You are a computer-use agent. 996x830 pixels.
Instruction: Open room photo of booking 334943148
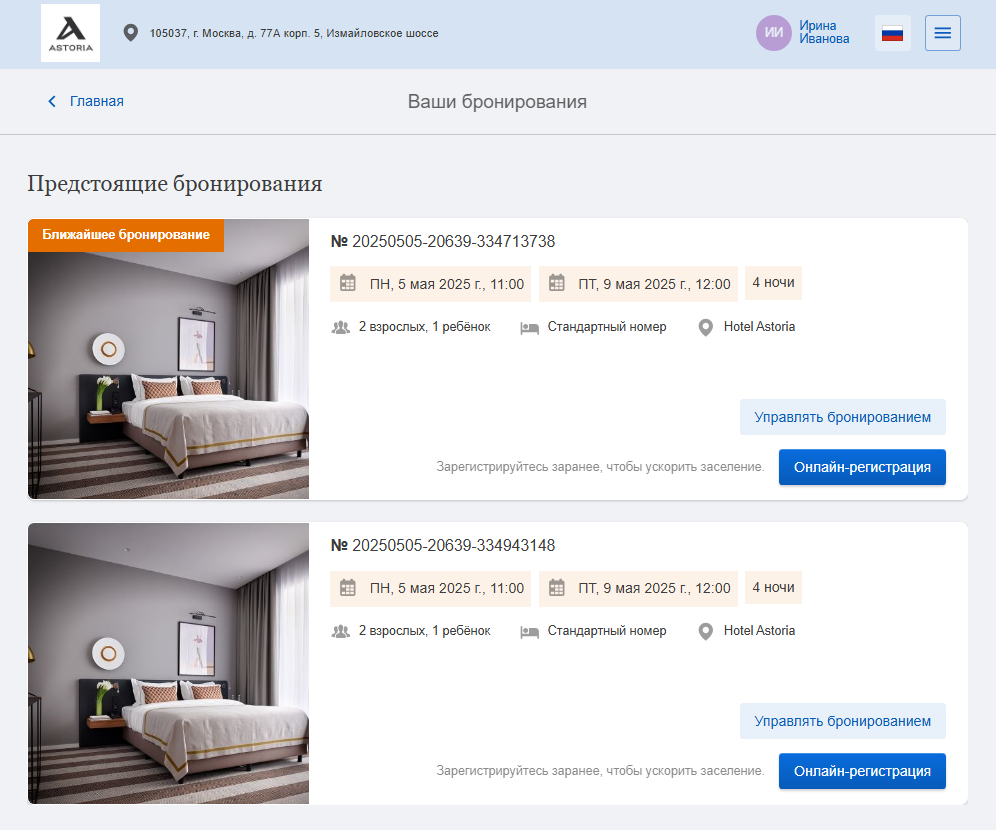coord(168,664)
